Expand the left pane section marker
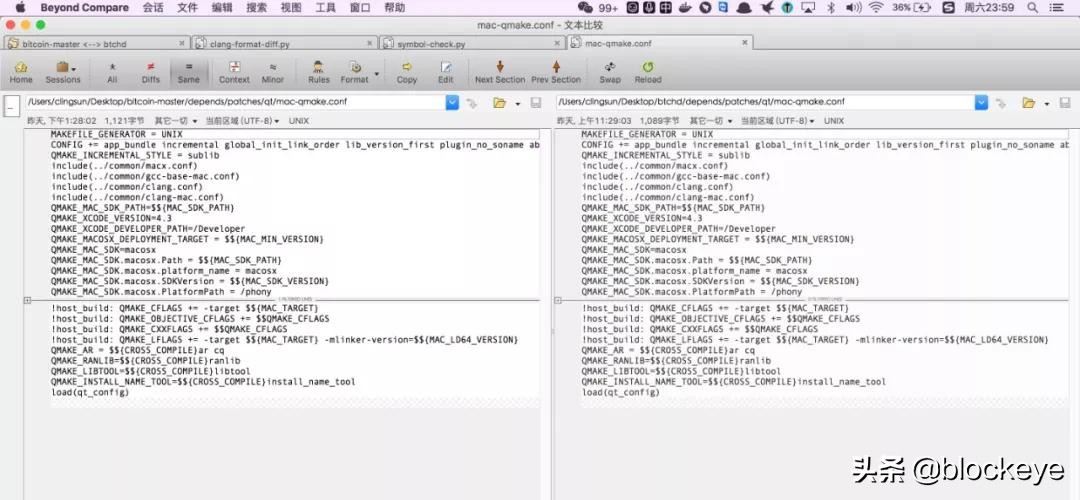This screenshot has width=1080, height=500. (x=27, y=300)
